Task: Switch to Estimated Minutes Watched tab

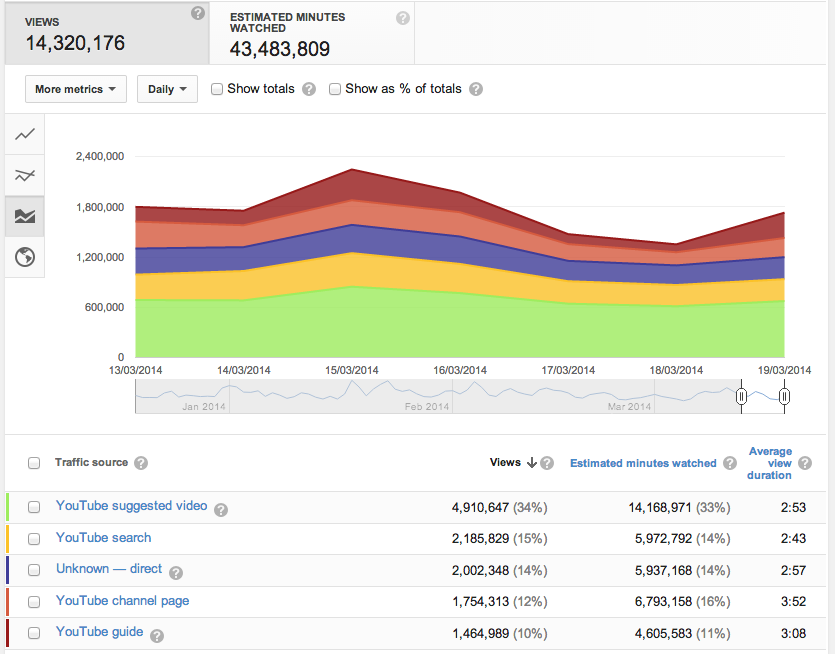Action: click(x=311, y=33)
